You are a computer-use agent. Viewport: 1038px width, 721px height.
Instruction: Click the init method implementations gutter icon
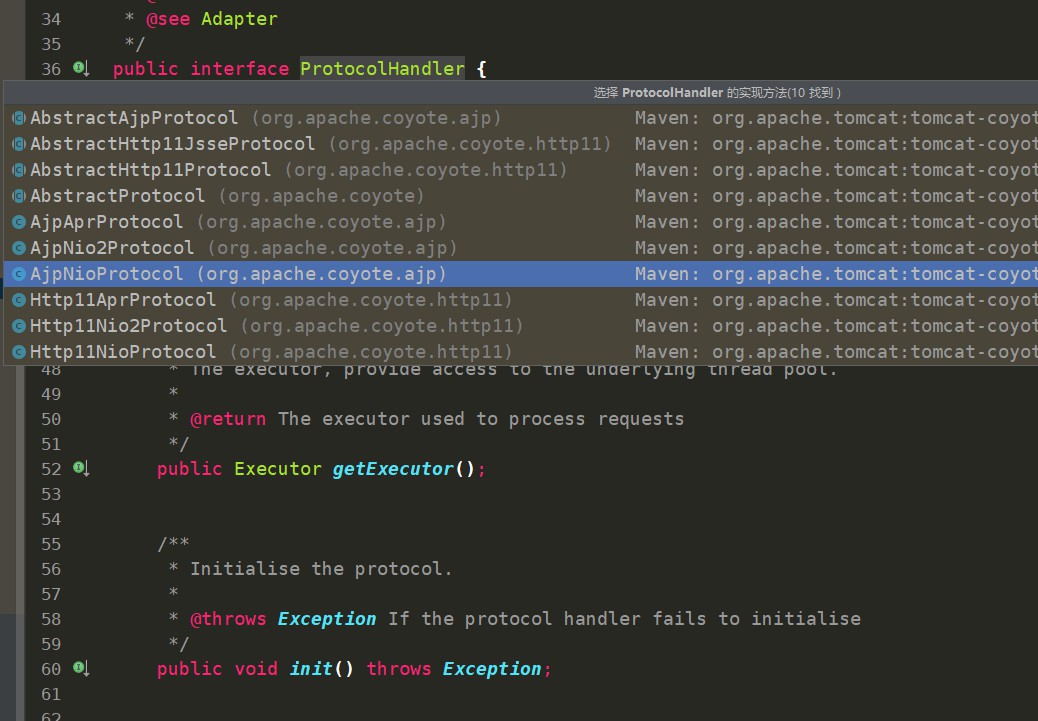[x=81, y=668]
